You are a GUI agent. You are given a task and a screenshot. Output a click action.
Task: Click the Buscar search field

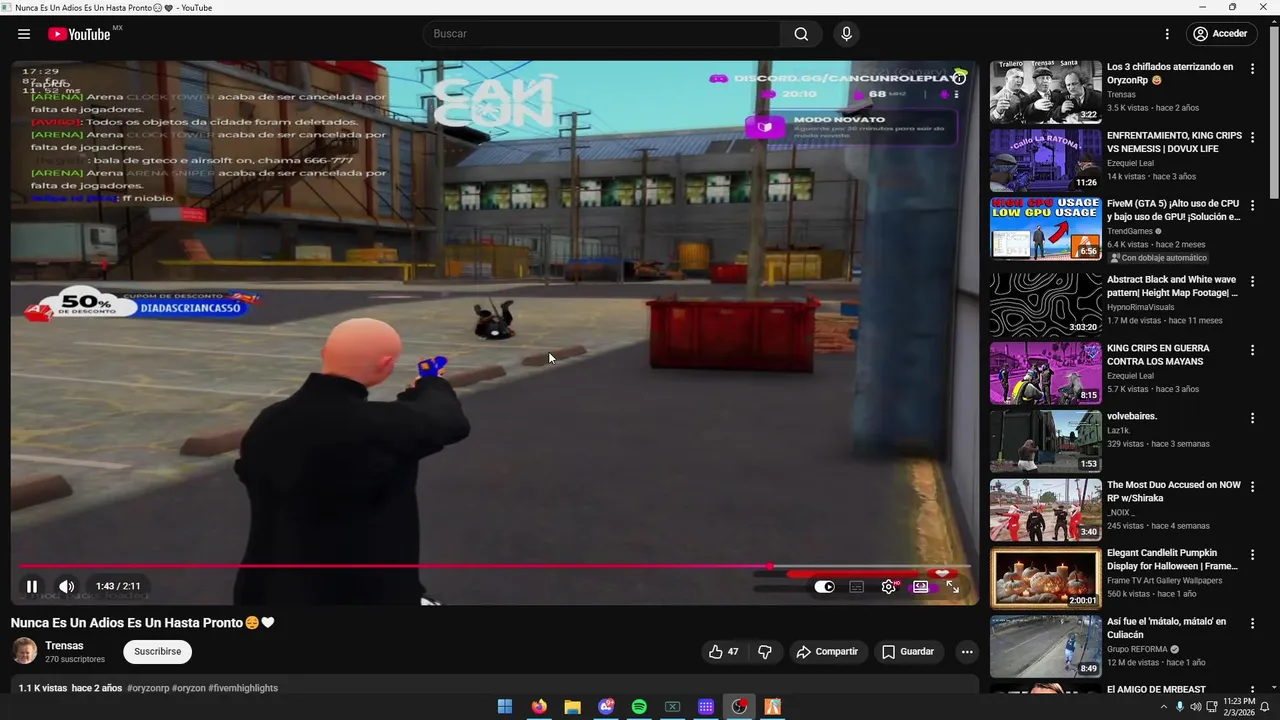coord(601,34)
